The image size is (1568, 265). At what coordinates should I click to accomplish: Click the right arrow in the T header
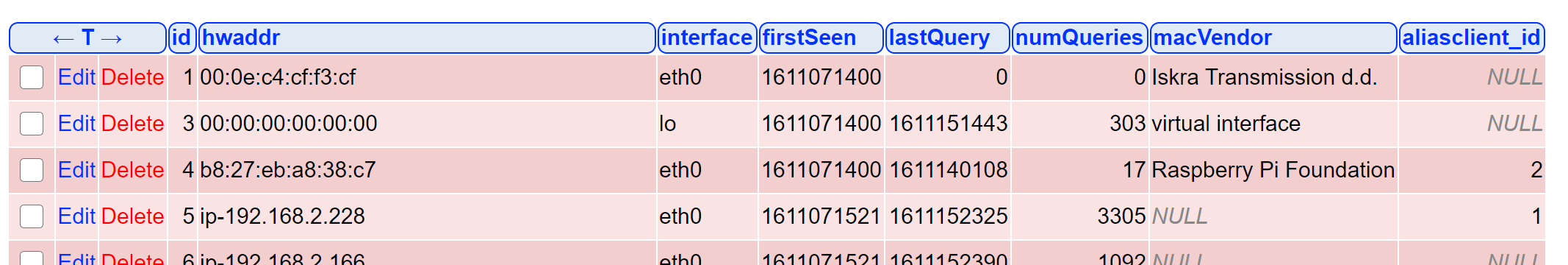(112, 38)
